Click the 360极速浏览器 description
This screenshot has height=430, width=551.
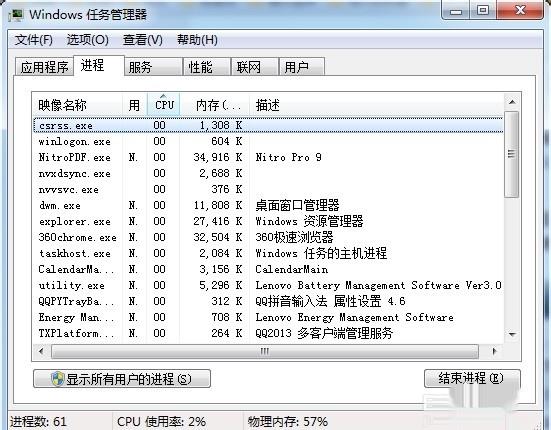click(294, 237)
